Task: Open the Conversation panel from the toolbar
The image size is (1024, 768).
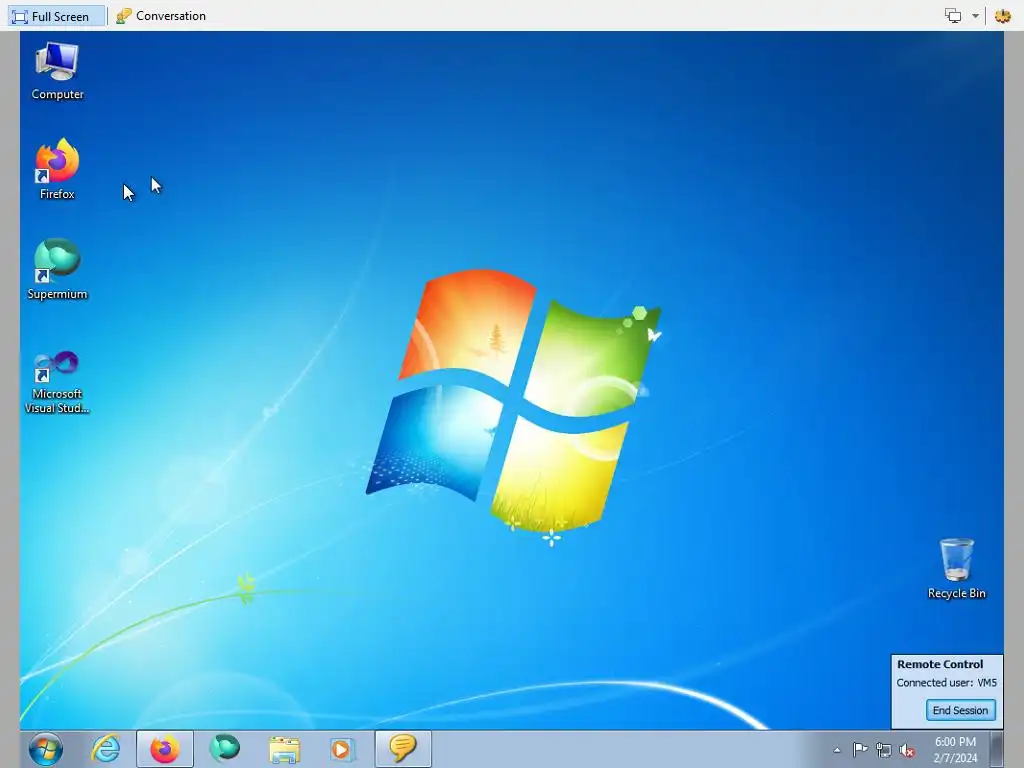Action: [161, 16]
